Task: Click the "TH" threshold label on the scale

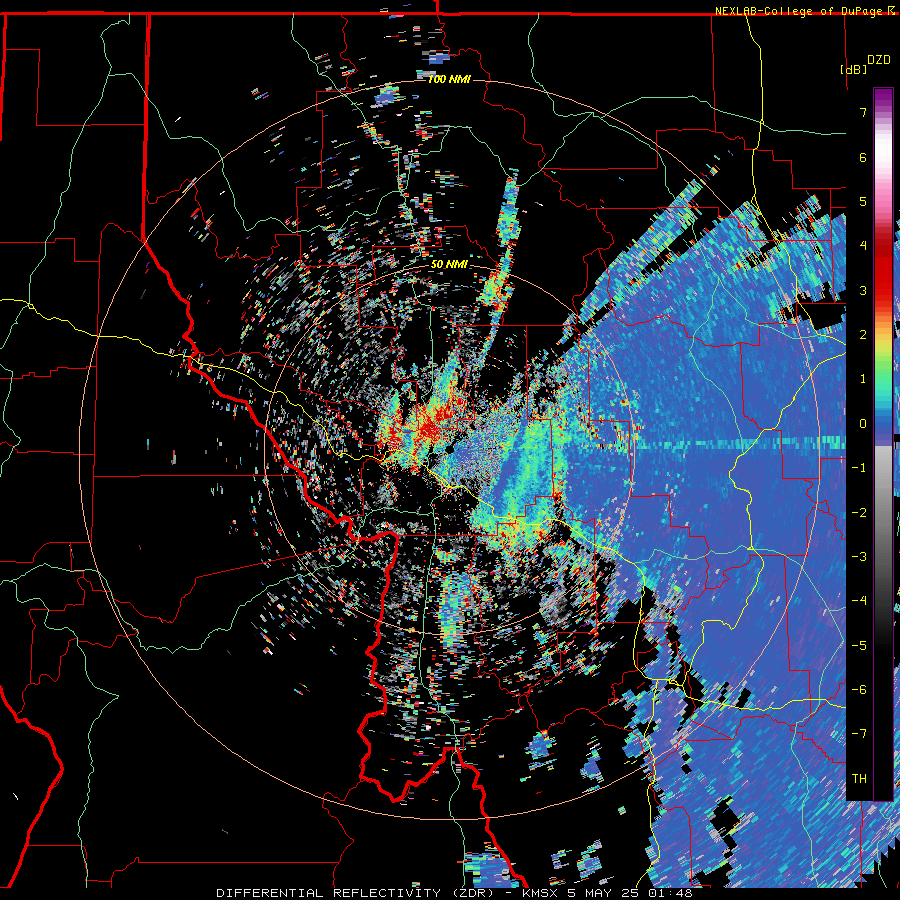Action: [x=859, y=778]
